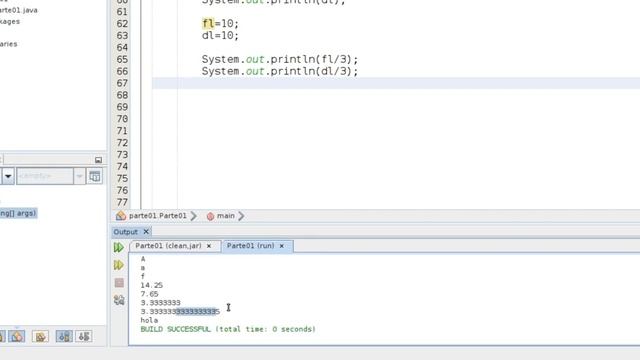Expand the chevron after parte01.Parte01 breadcrumb
The height and width of the screenshot is (360, 640).
click(x=193, y=216)
